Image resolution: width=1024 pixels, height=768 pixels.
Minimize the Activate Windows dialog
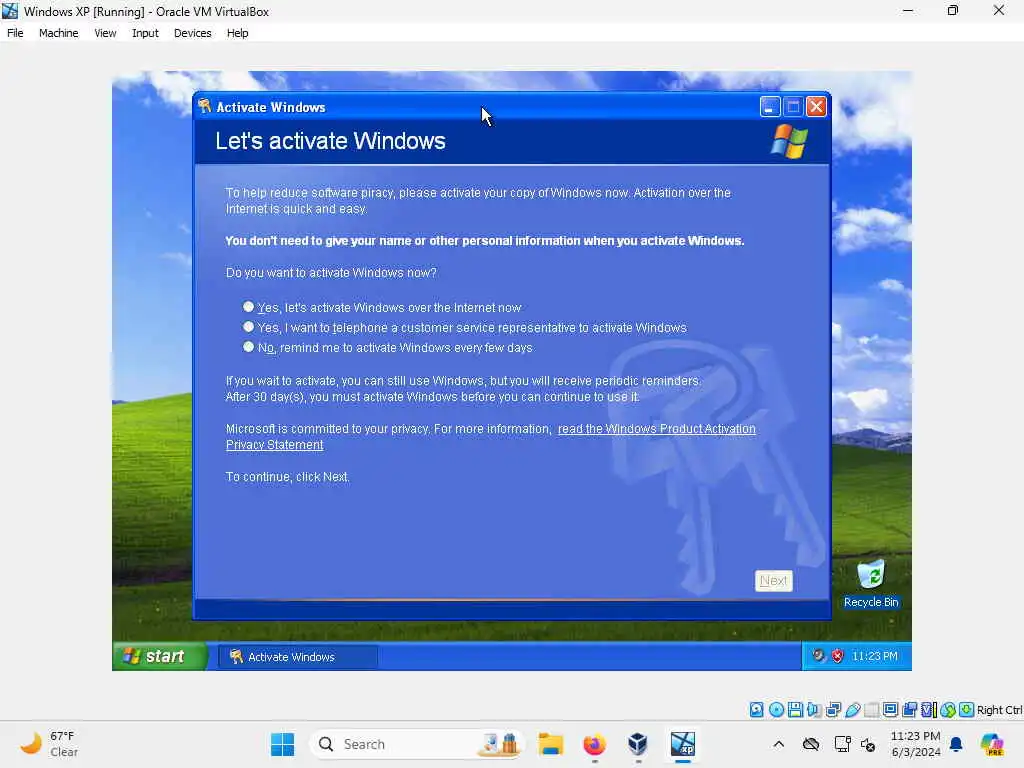click(770, 106)
